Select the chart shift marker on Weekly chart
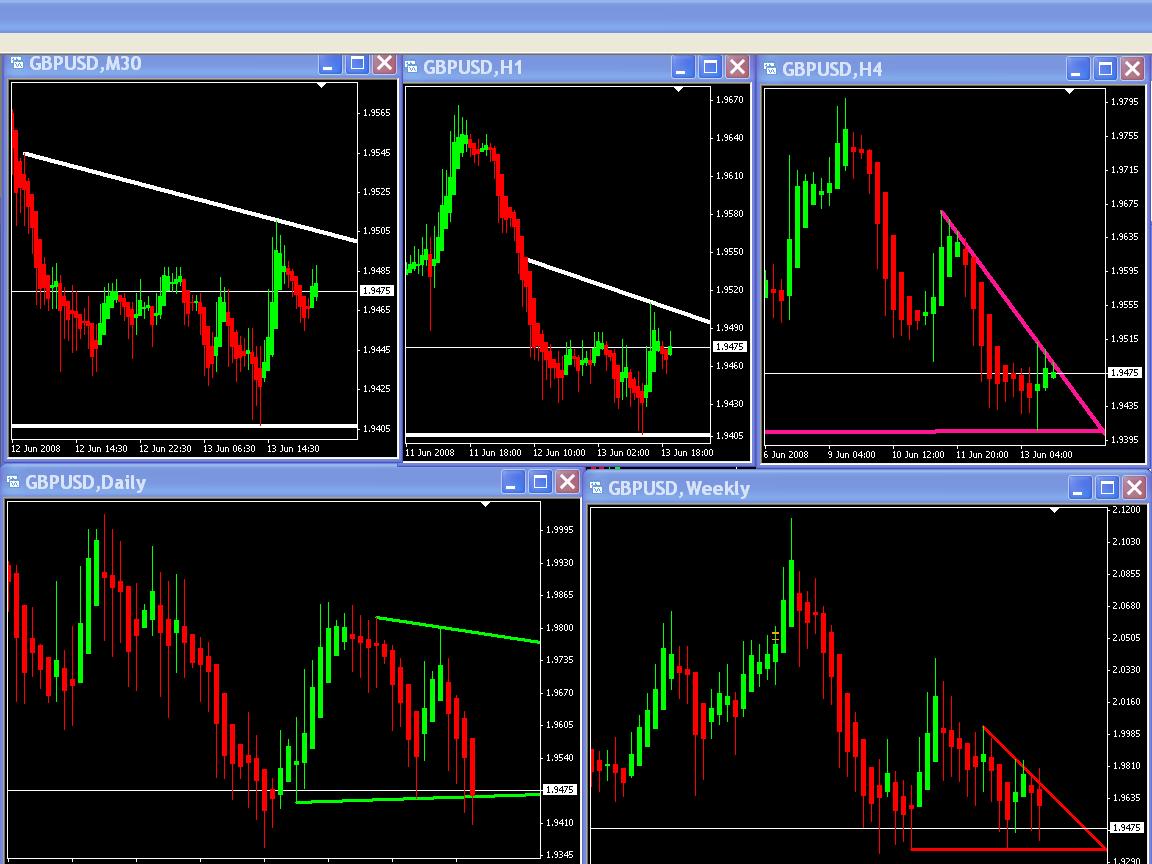The image size is (1152, 864). point(1054,510)
